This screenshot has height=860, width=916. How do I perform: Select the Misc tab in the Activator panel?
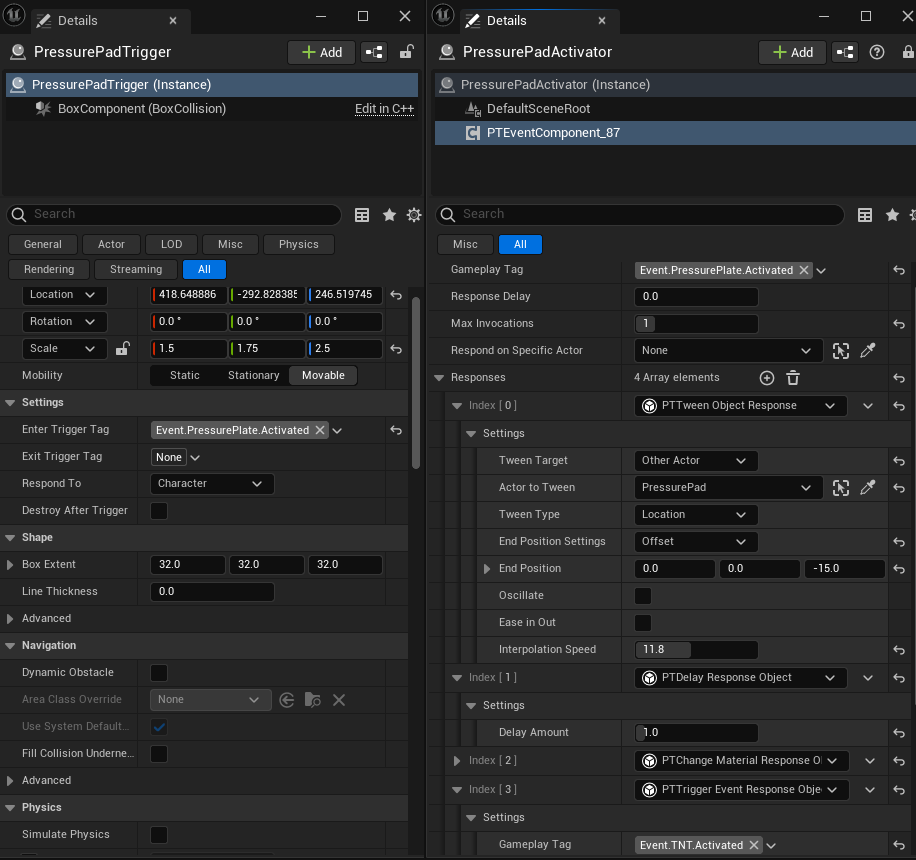tap(464, 243)
